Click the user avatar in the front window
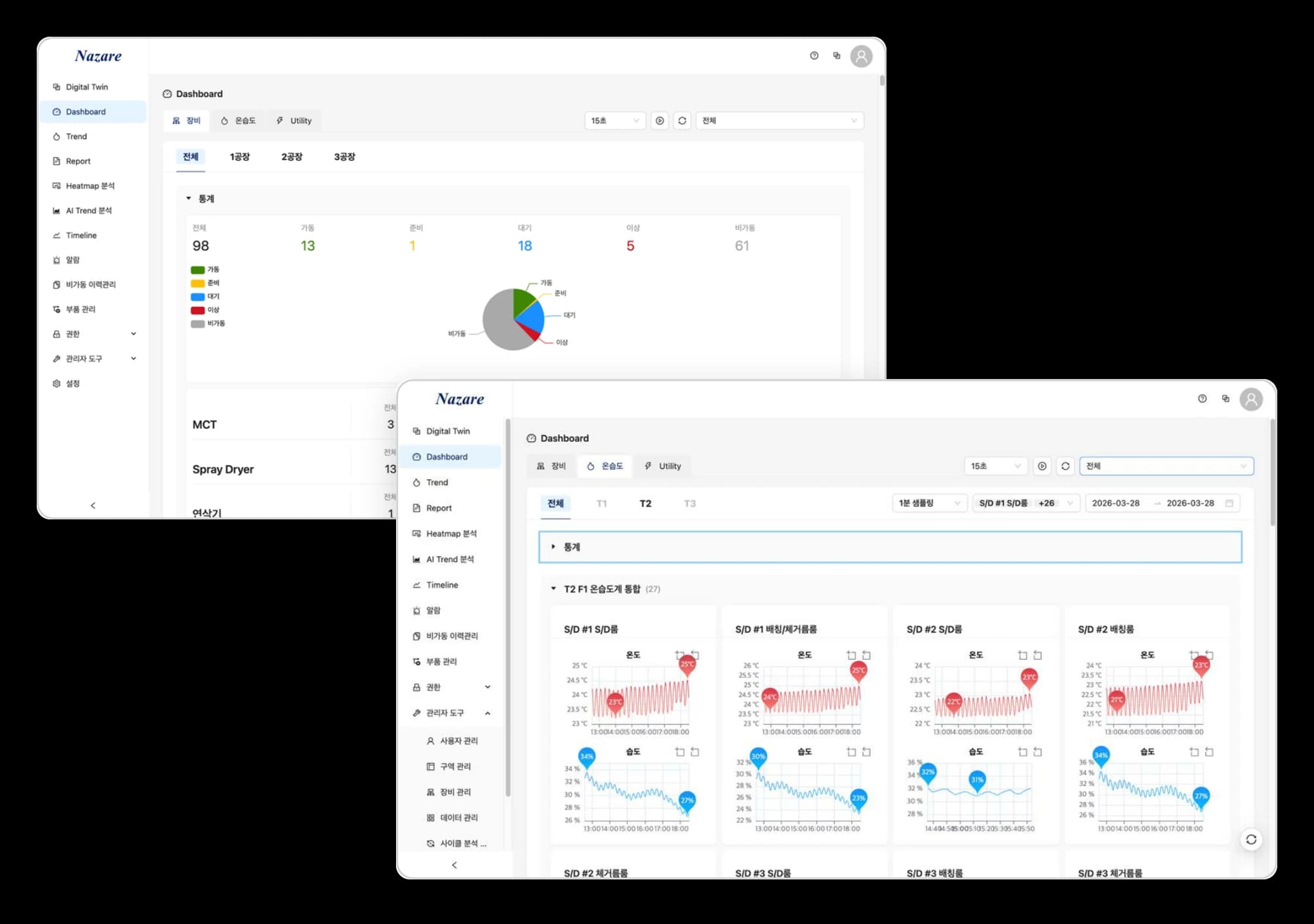 point(1251,399)
